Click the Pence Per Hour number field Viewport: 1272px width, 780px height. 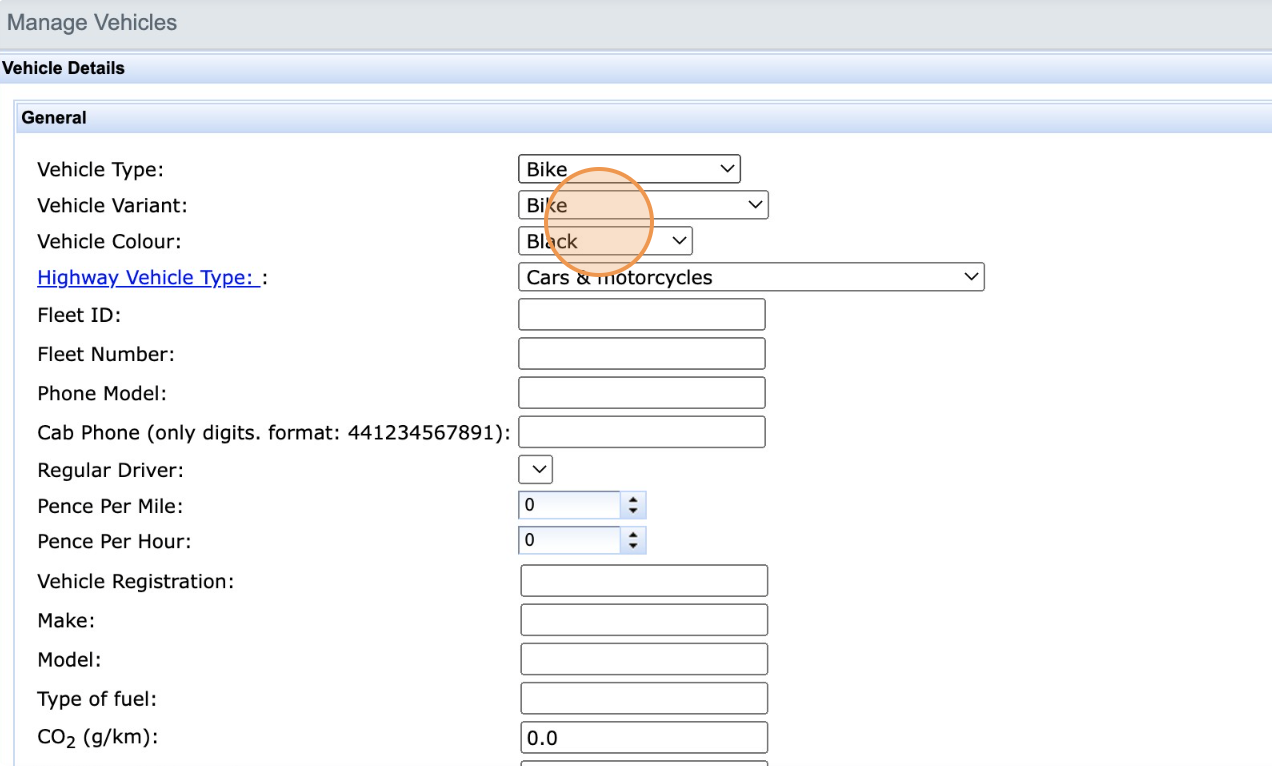(x=569, y=541)
